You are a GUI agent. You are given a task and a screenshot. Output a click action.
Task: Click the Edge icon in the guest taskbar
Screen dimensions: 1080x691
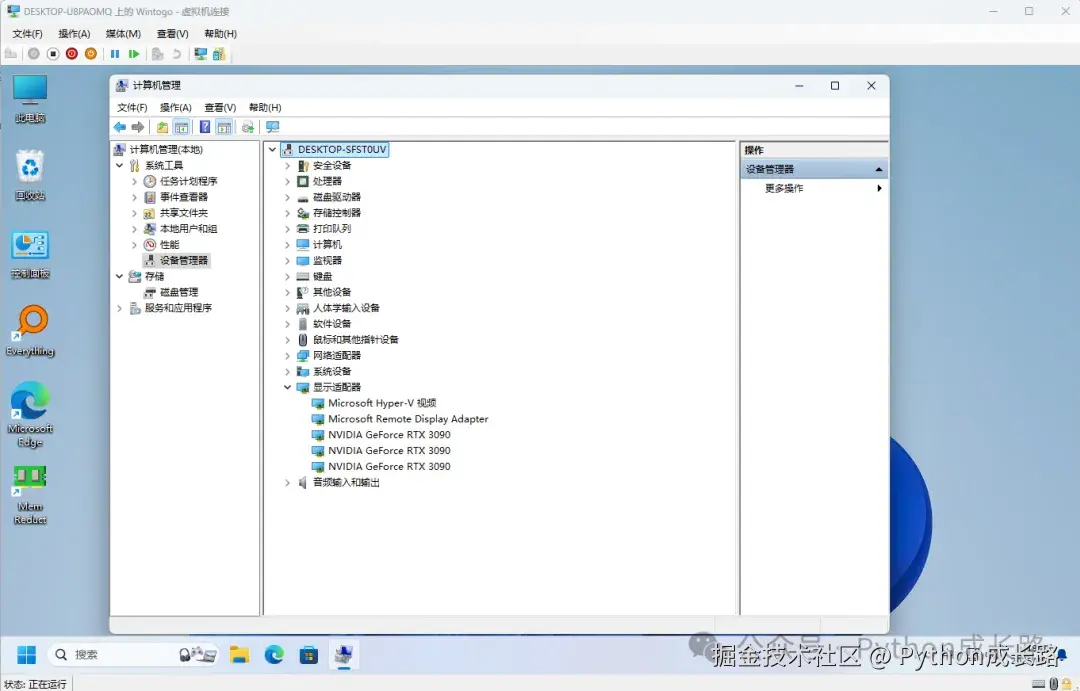pos(274,654)
